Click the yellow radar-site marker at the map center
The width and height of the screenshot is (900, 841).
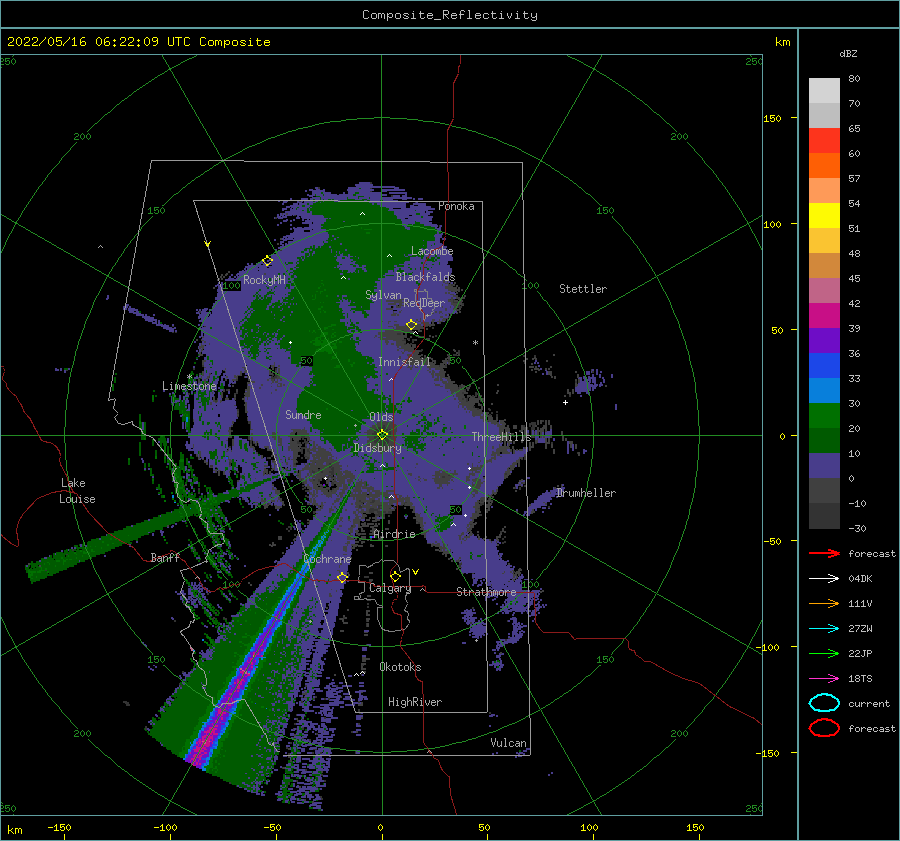[382, 435]
